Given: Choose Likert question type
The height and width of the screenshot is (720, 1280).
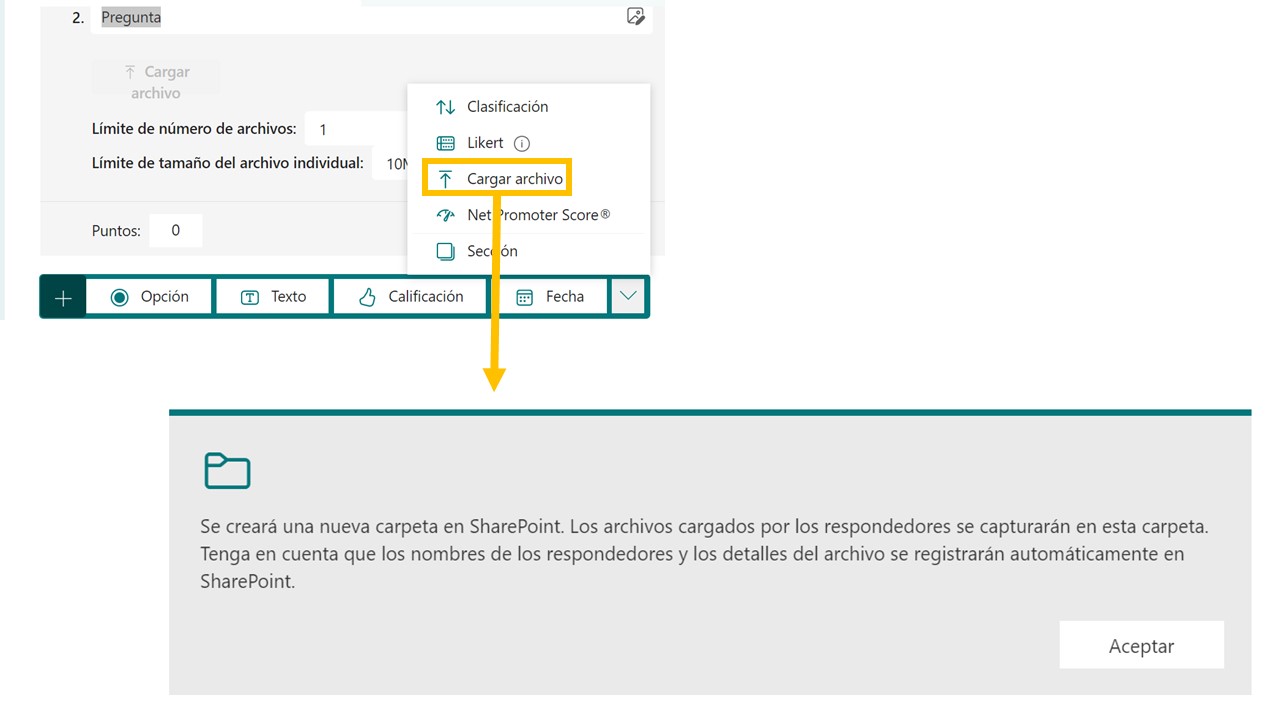Looking at the screenshot, I should tap(529, 143).
